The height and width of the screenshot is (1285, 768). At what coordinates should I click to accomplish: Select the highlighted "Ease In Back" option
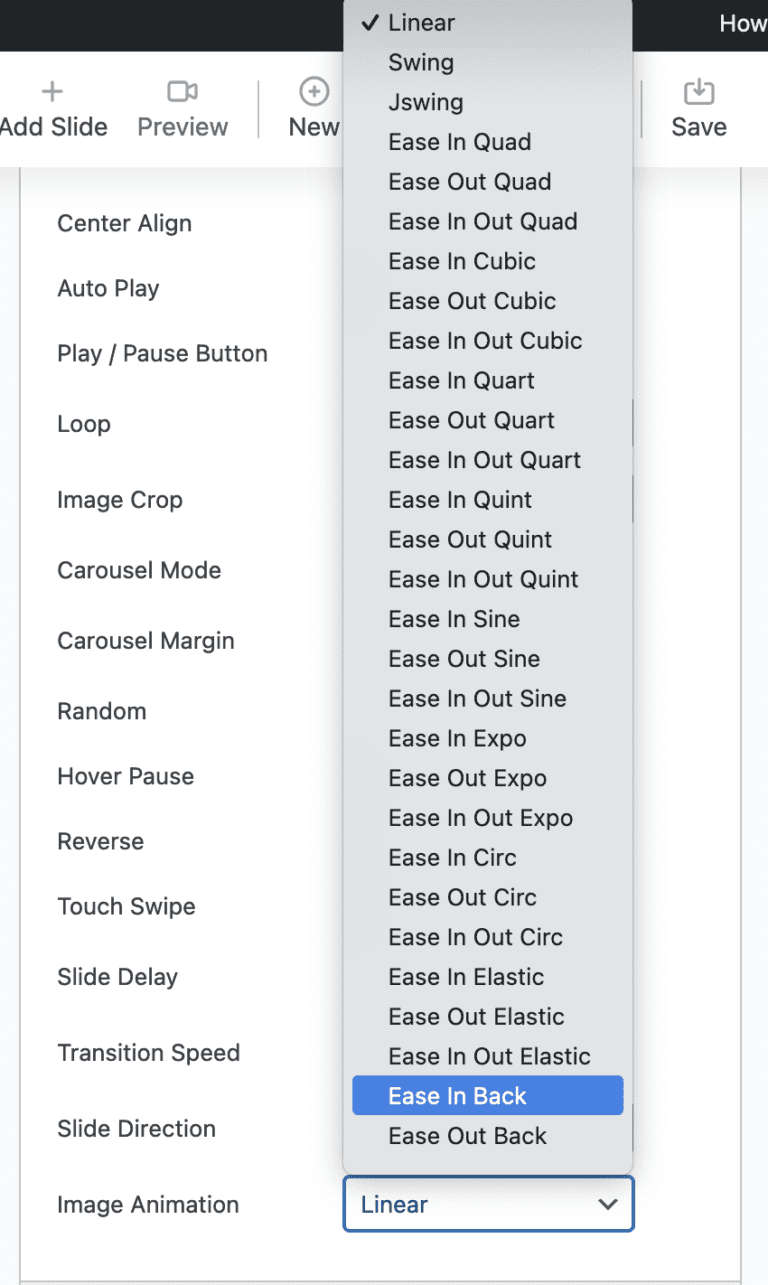pyautogui.click(x=457, y=1096)
